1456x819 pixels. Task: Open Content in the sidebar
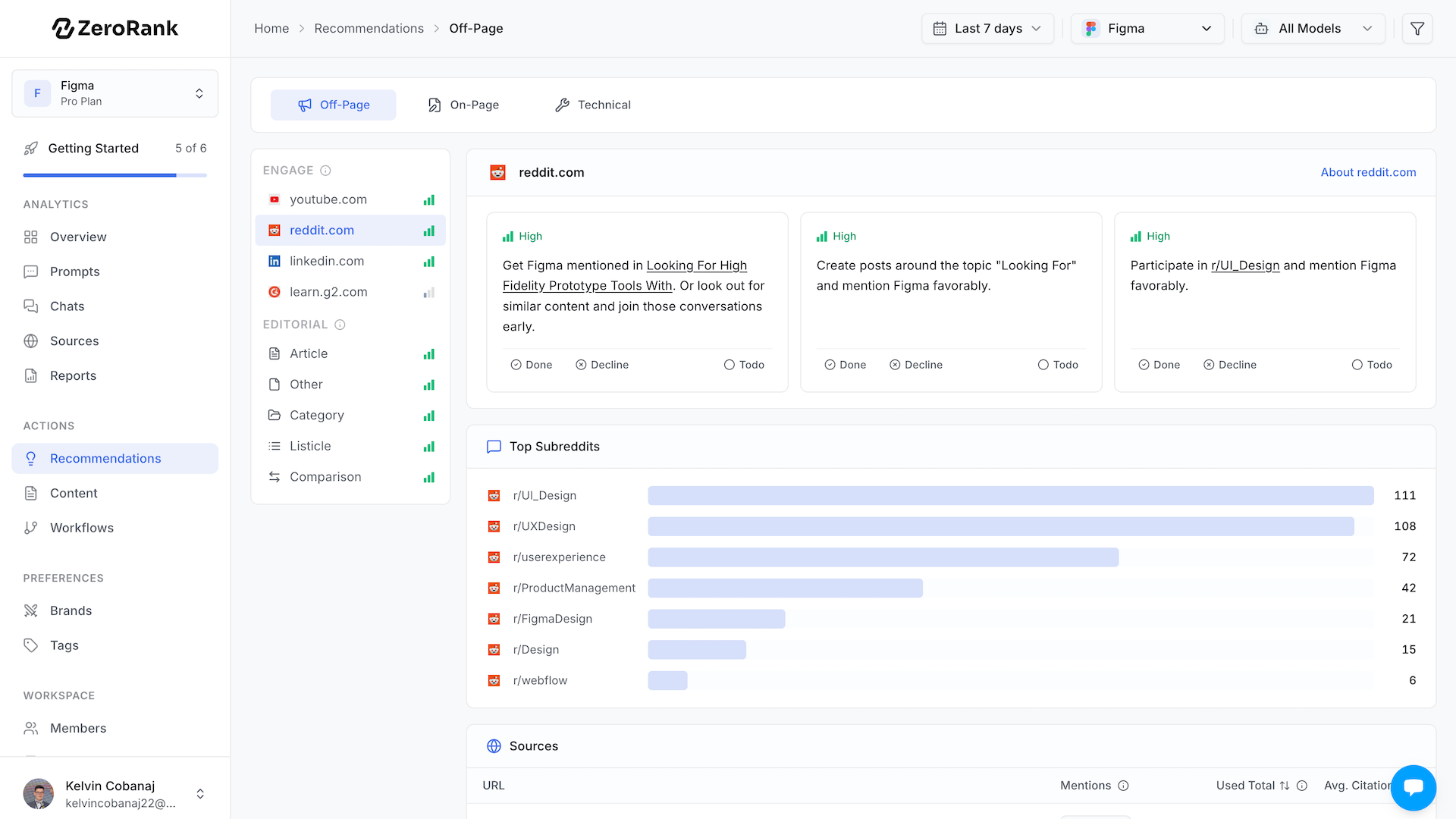115,494
